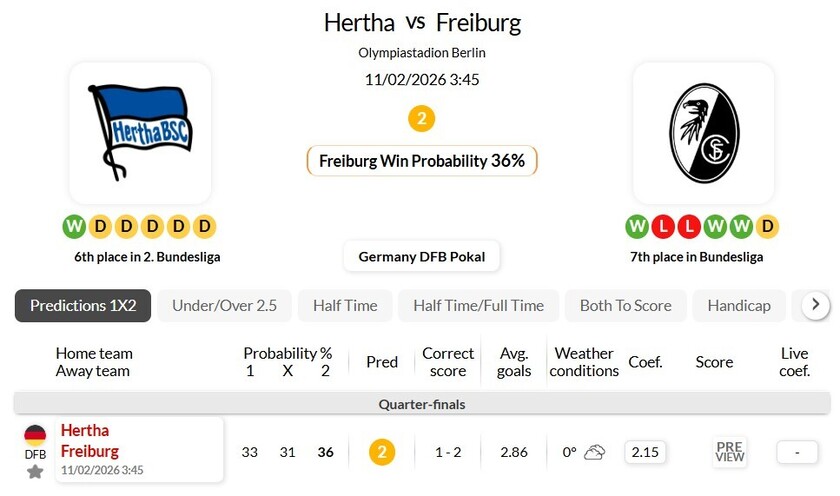Open the match PREVIEW icon
The height and width of the screenshot is (496, 840).
730,452
